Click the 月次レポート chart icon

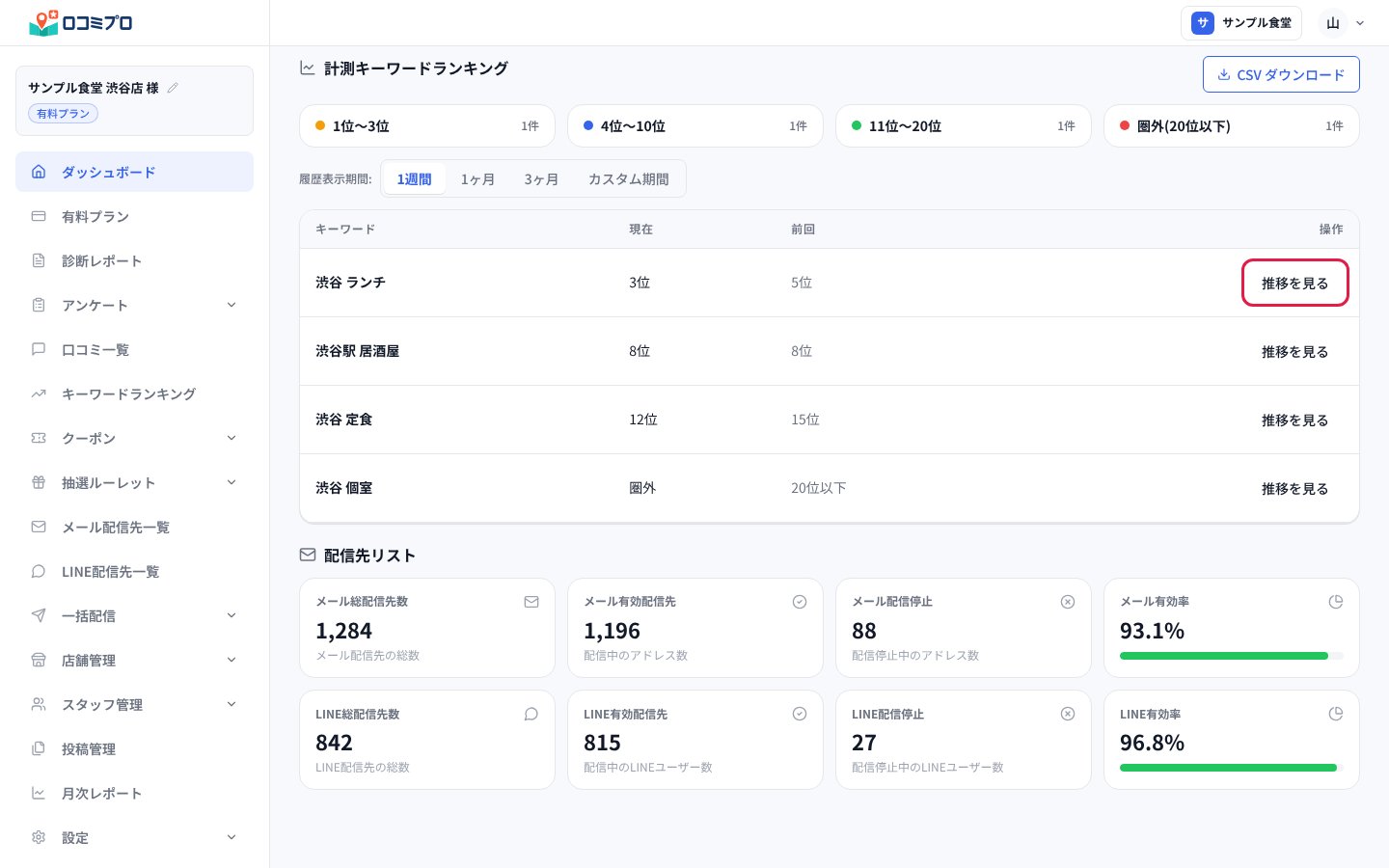[x=39, y=793]
